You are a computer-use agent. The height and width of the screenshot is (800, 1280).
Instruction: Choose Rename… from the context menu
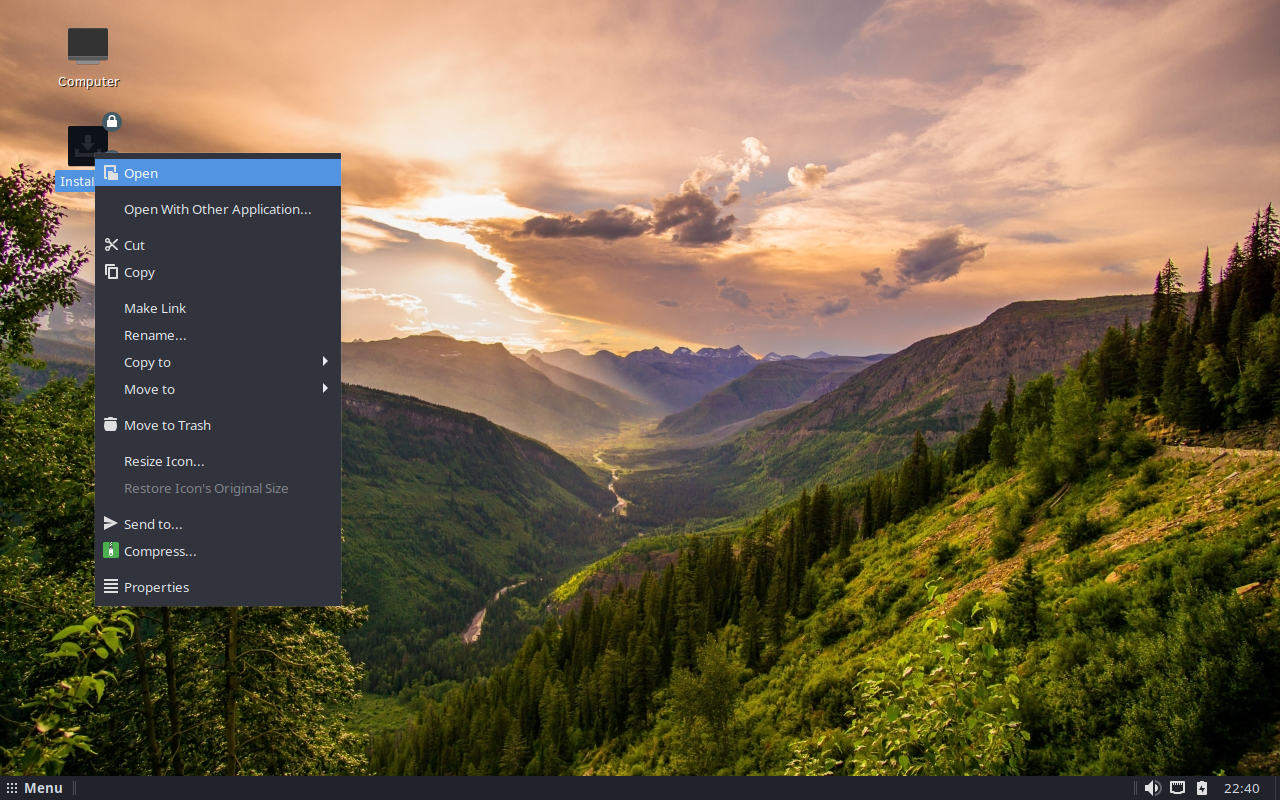coord(218,335)
